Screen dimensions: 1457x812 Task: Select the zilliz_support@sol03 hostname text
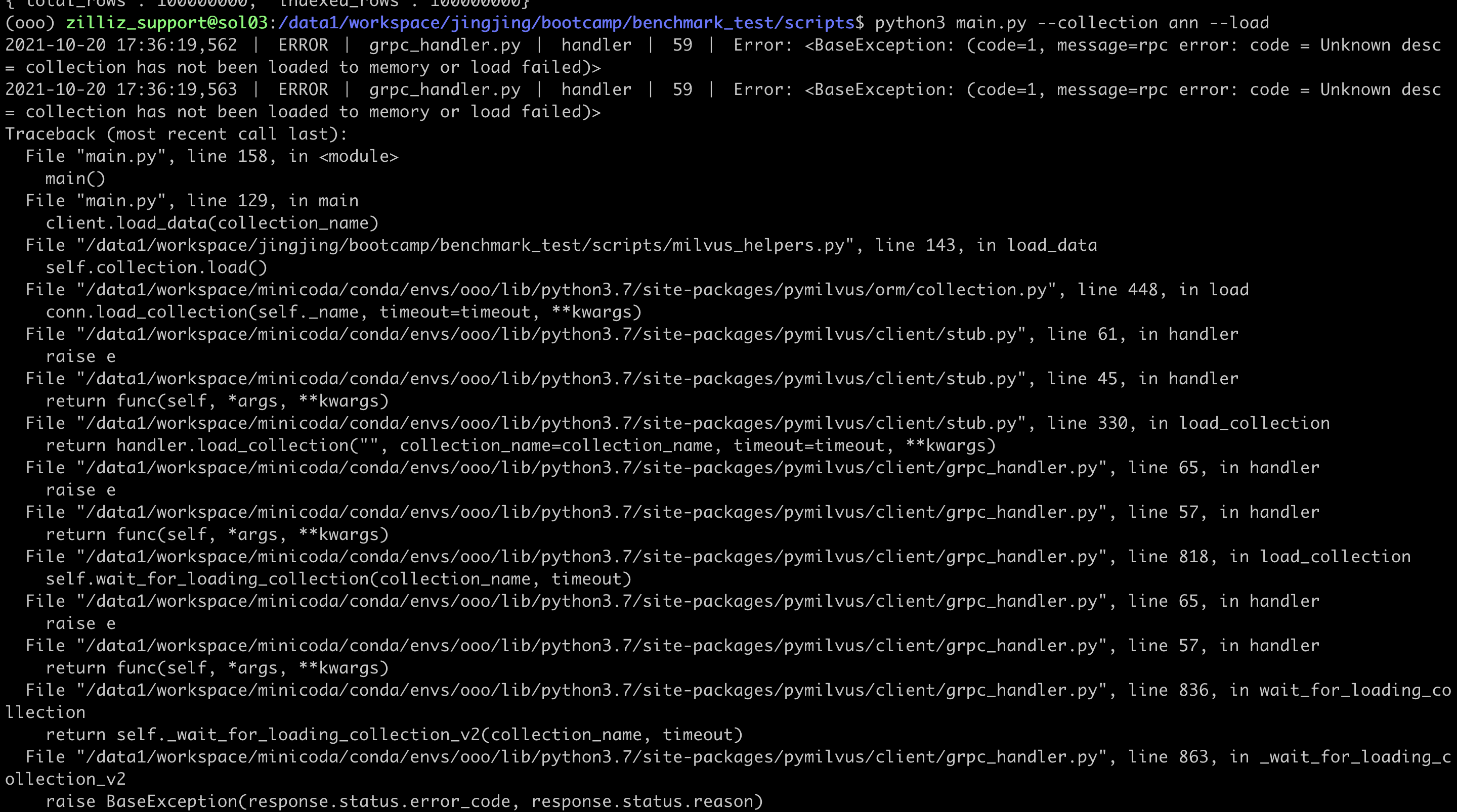pyautogui.click(x=167, y=23)
